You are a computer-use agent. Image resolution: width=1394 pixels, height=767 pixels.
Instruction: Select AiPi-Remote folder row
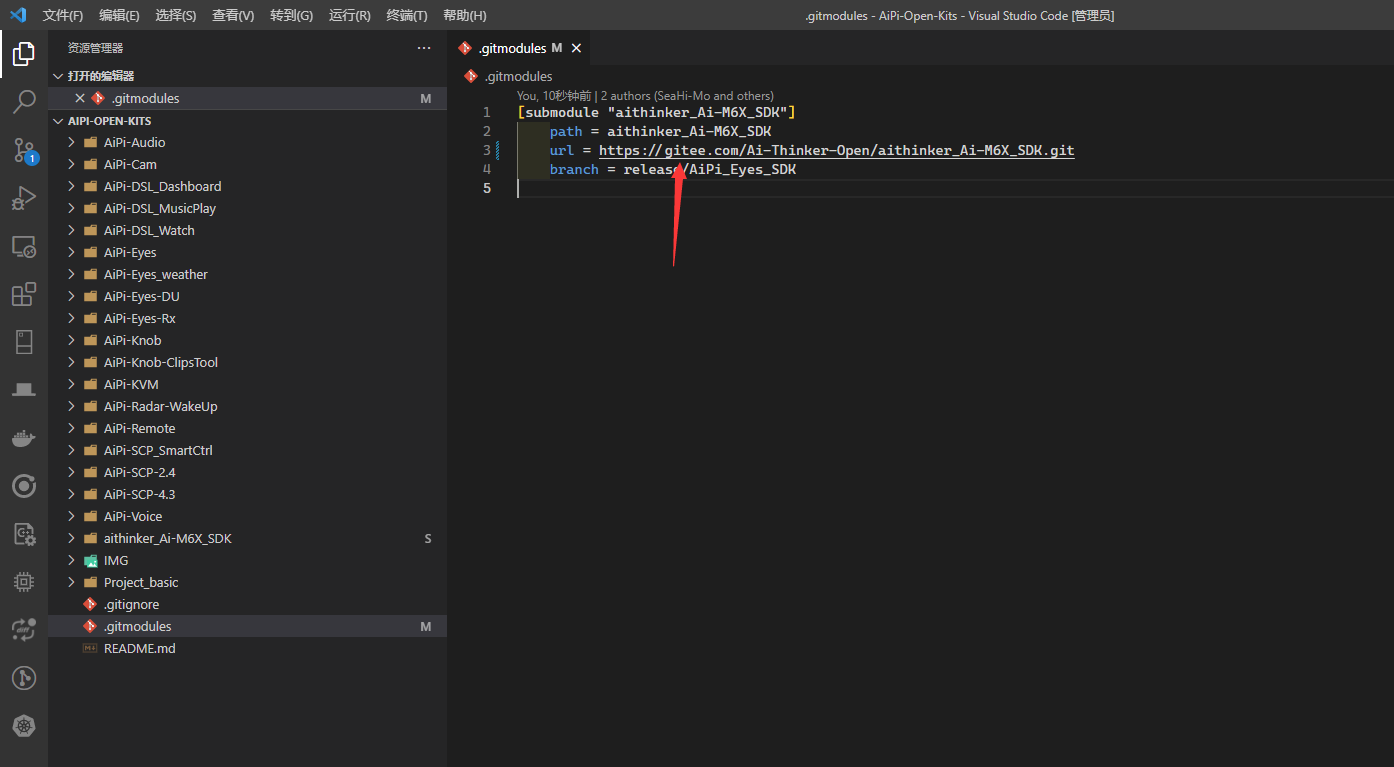pos(247,428)
